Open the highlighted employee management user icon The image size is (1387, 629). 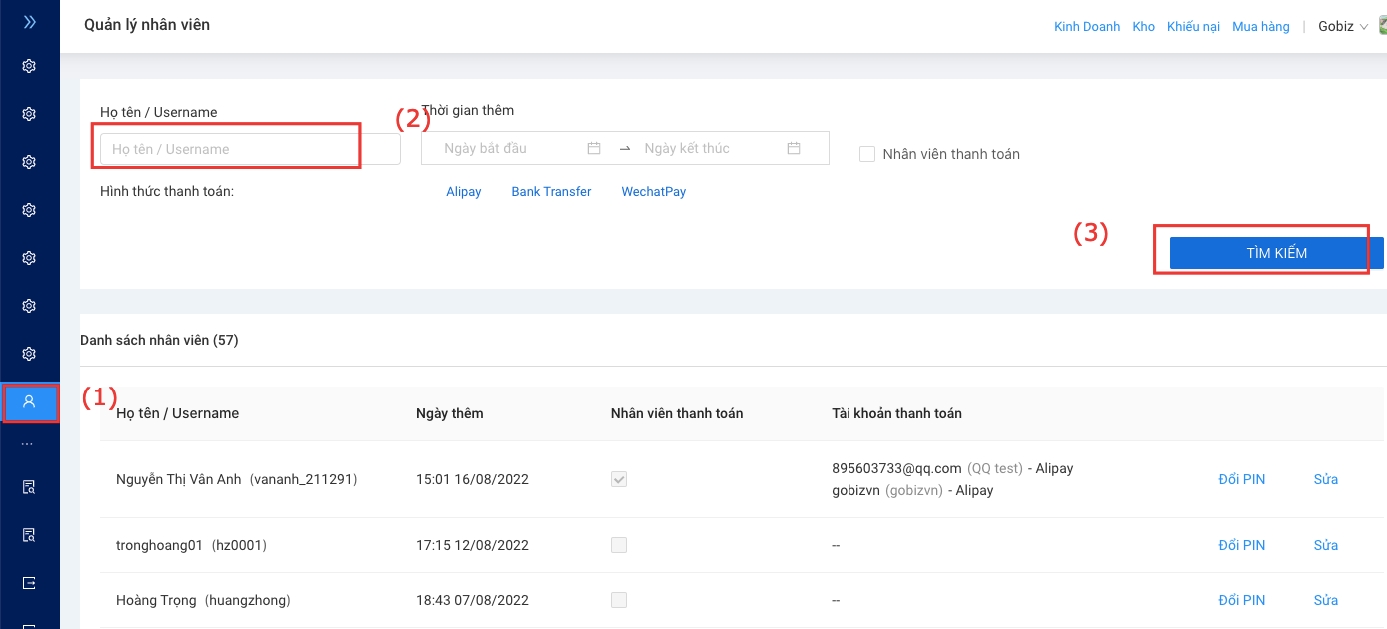(x=29, y=401)
